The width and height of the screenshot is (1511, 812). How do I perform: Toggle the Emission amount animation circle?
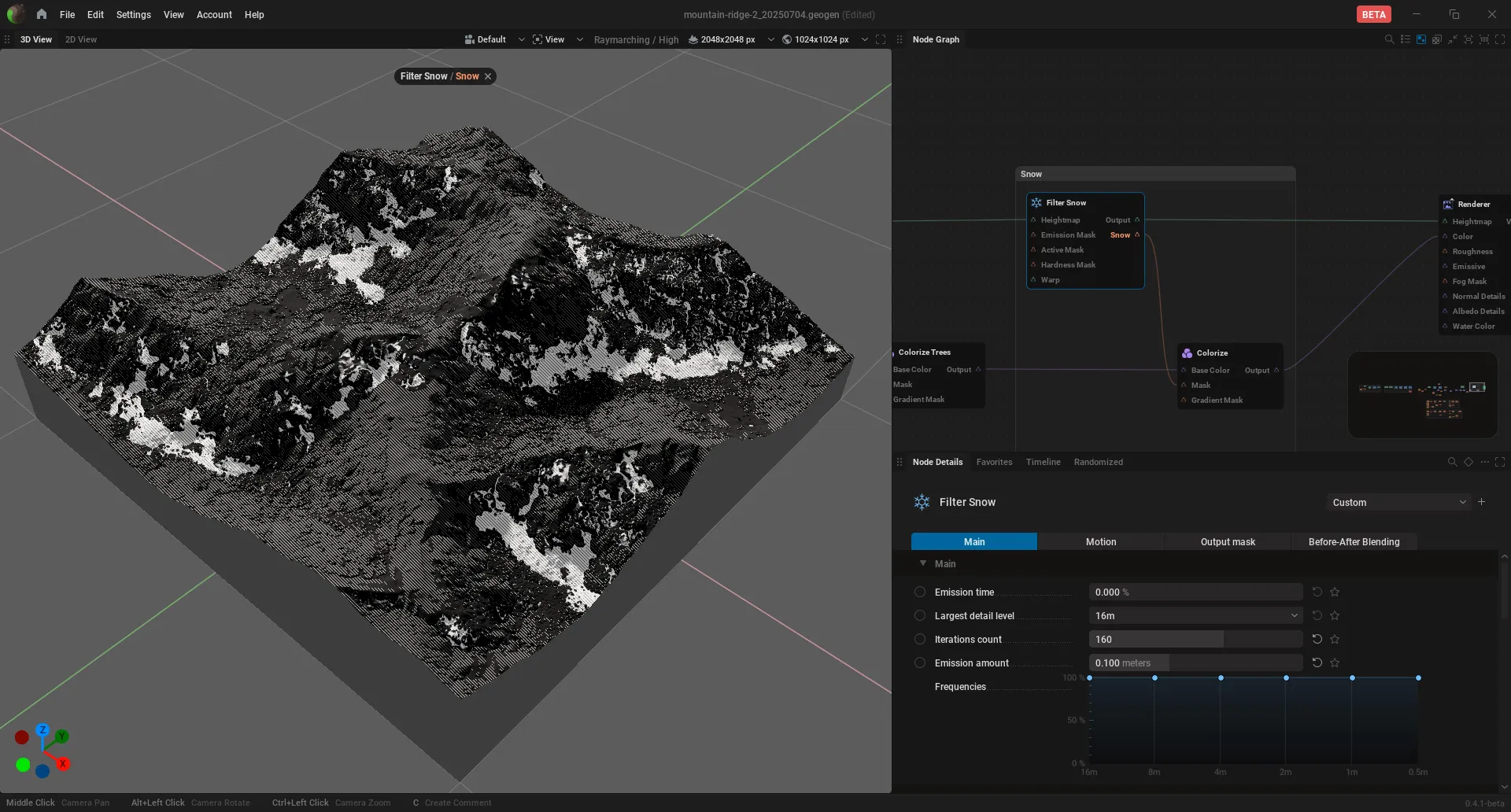(x=919, y=663)
